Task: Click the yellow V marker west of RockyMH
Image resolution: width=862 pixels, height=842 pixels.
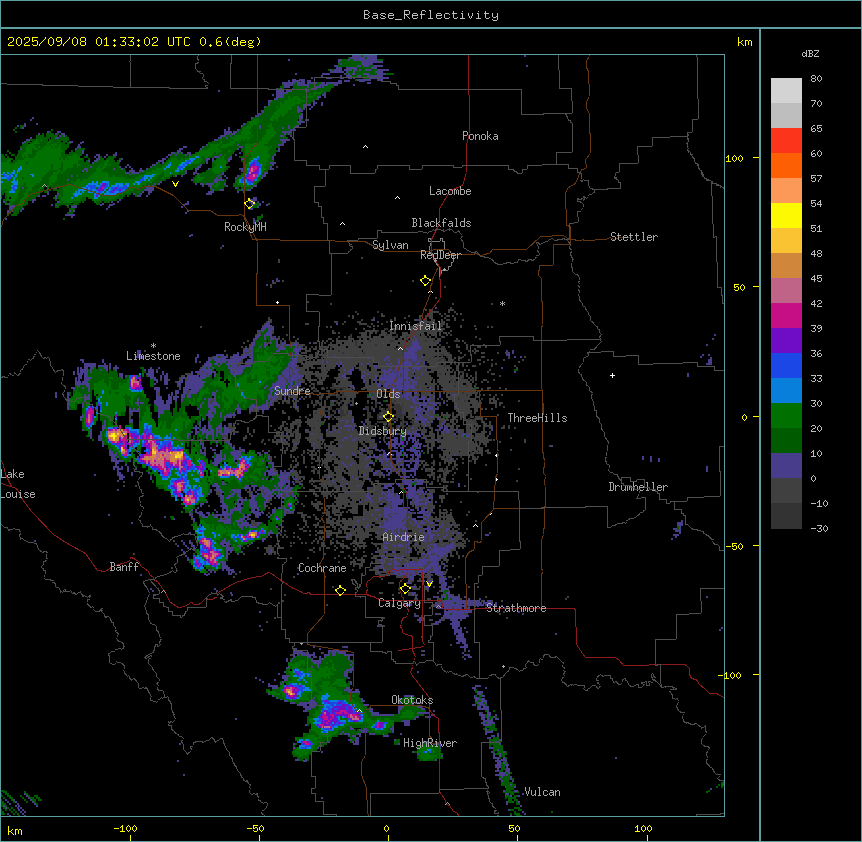Action: [x=175, y=184]
